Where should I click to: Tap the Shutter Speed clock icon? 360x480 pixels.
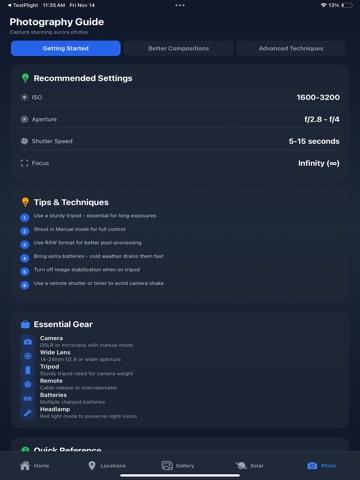[24, 141]
